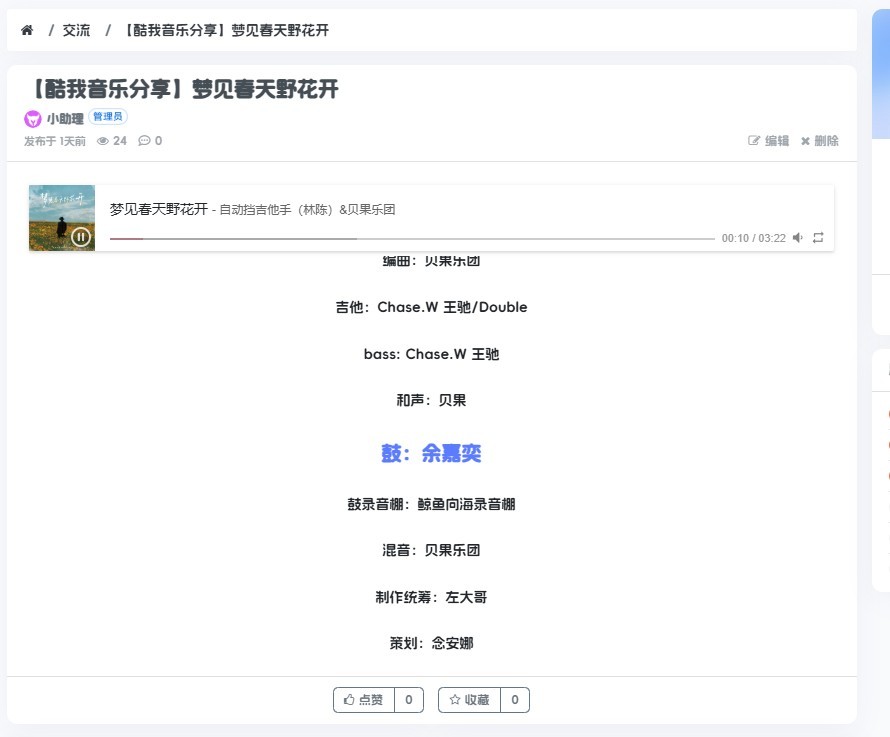Open the 交流 breadcrumb link
Screen dimensions: 890x737
pos(76,30)
